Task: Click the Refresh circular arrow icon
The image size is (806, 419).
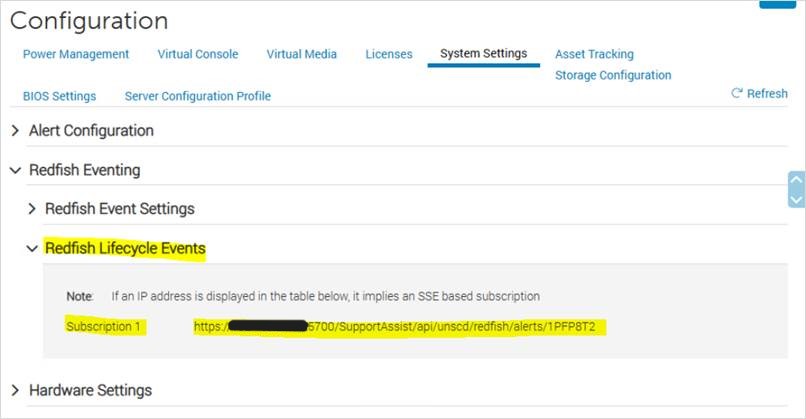Action: click(737, 94)
